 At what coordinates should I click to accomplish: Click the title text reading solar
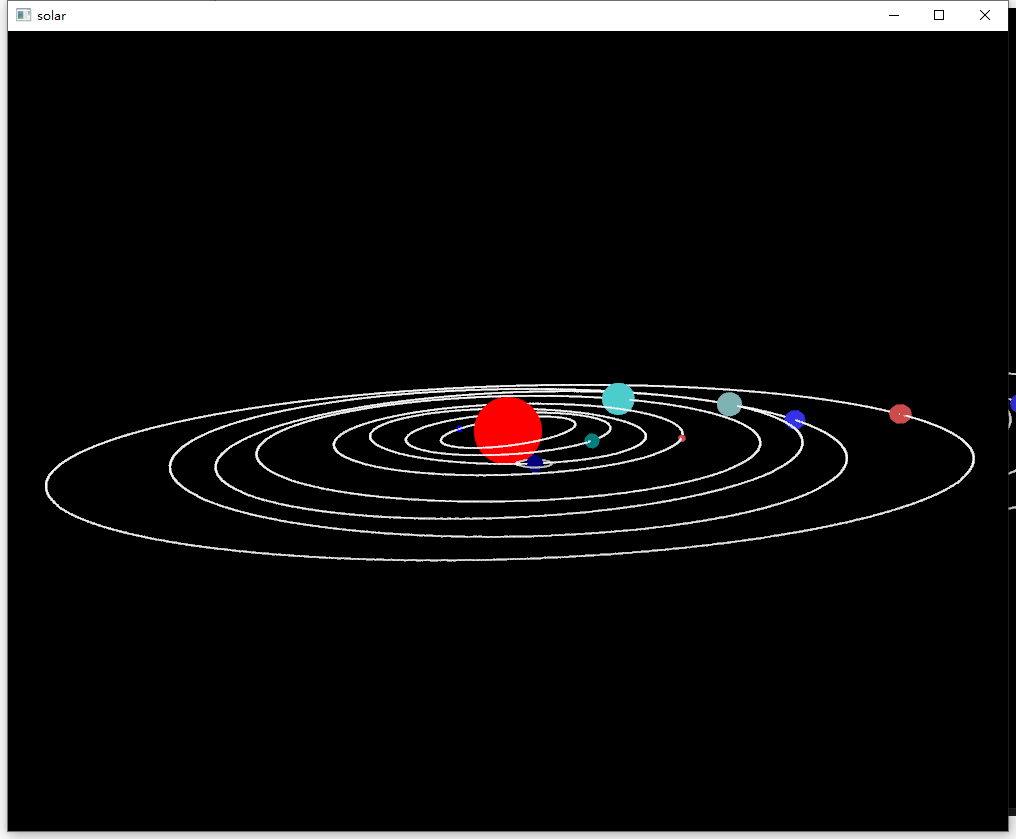(52, 15)
